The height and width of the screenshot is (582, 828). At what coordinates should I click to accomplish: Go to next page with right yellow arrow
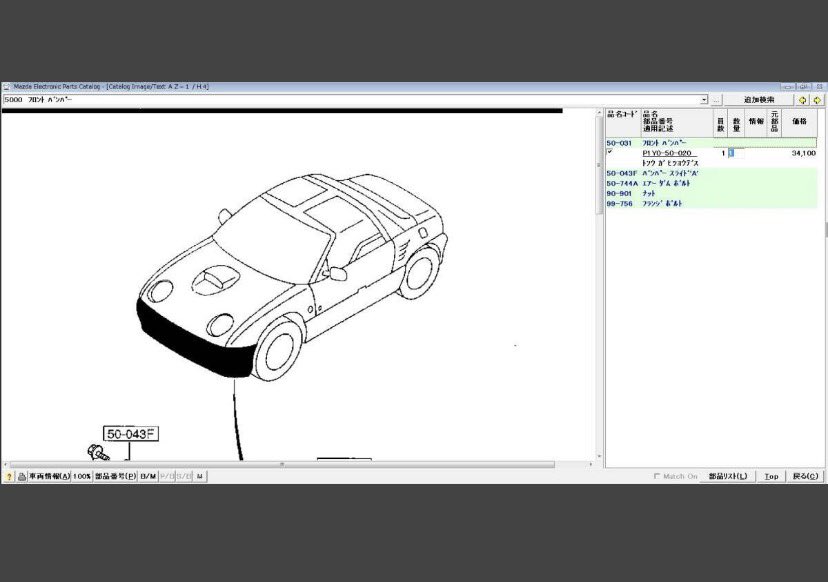(x=817, y=100)
